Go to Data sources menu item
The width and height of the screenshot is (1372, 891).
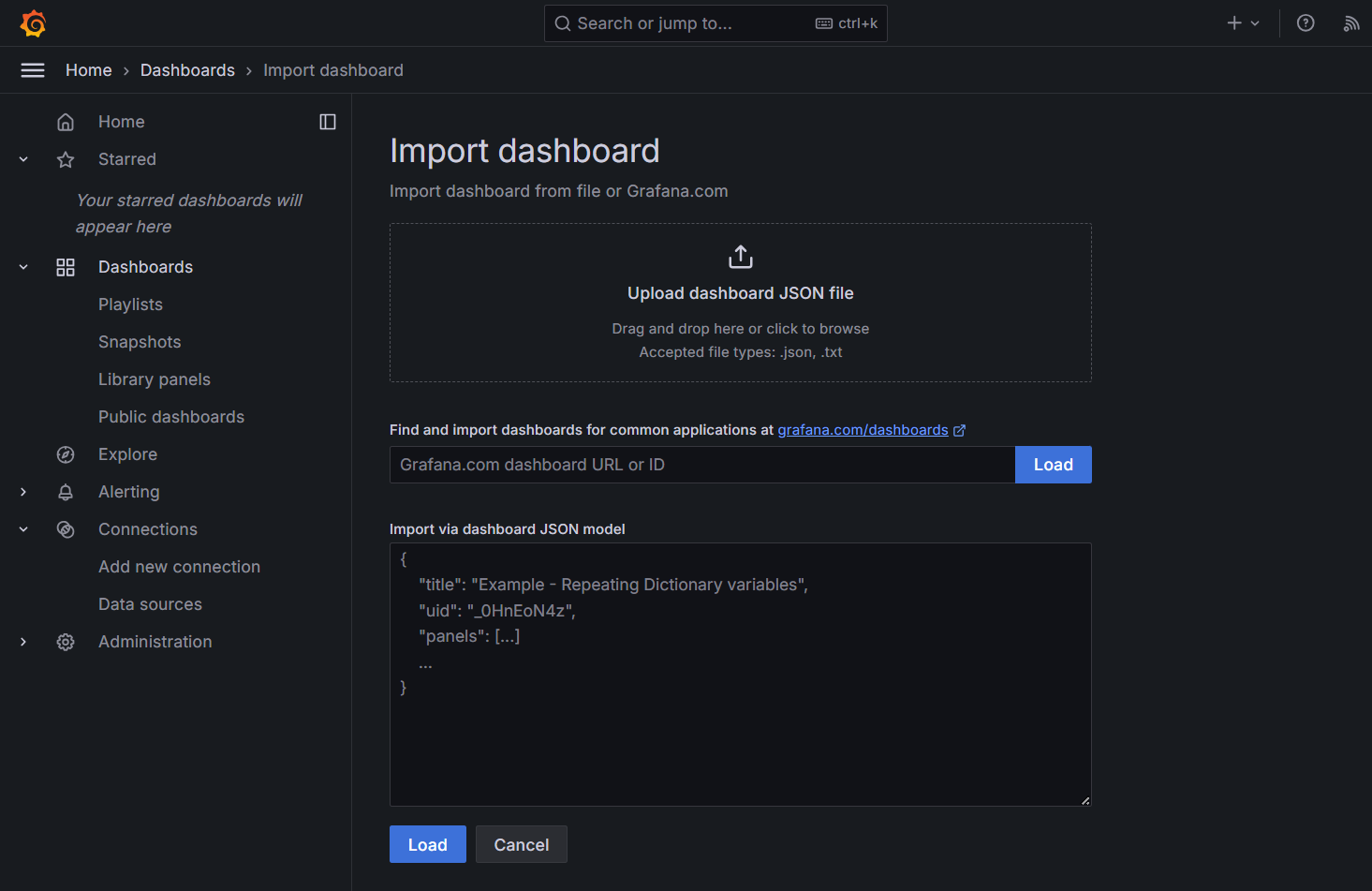pyautogui.click(x=150, y=604)
